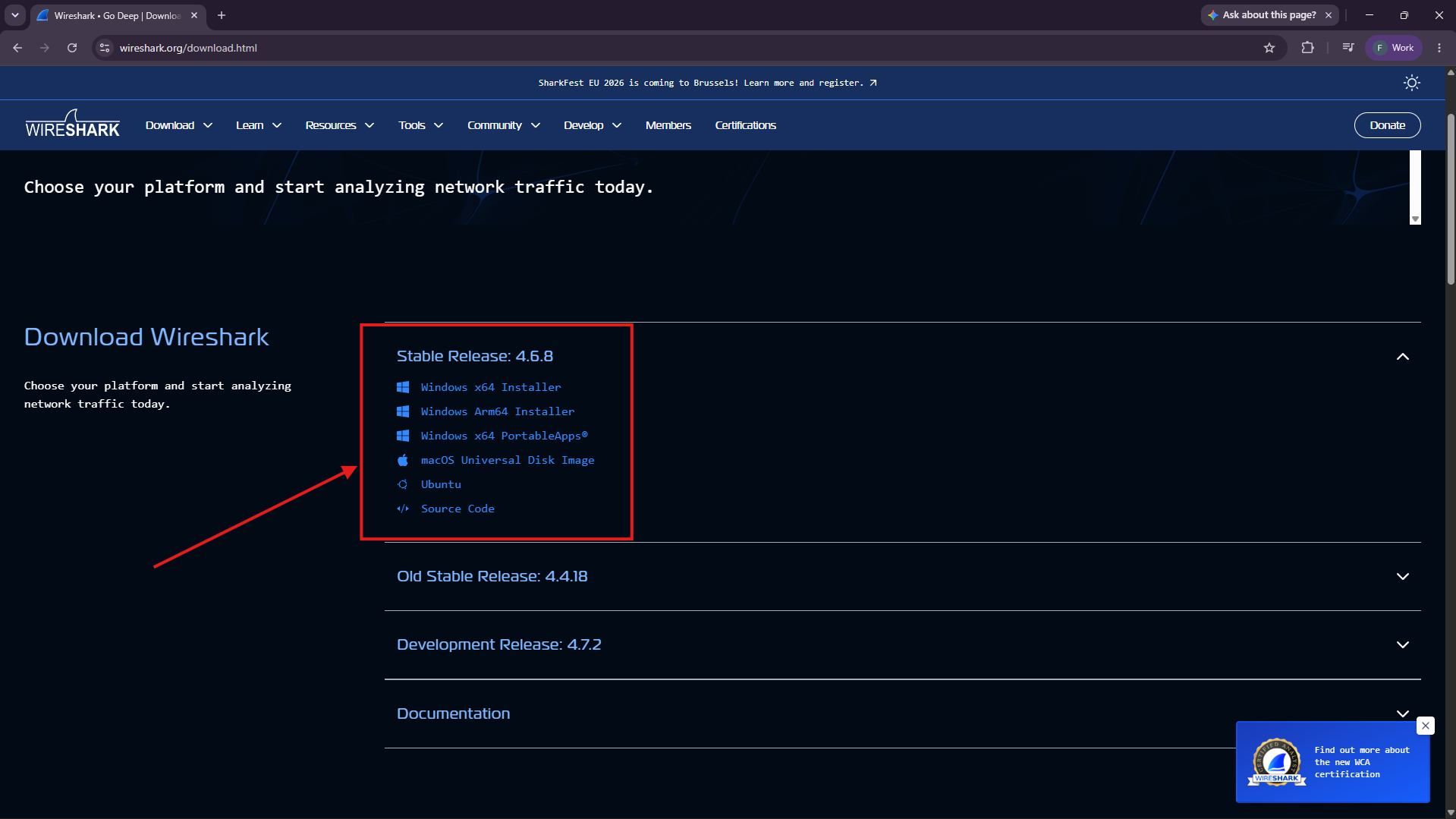Open the Work profile button
Screen dimensions: 1456x819
coord(1394,48)
